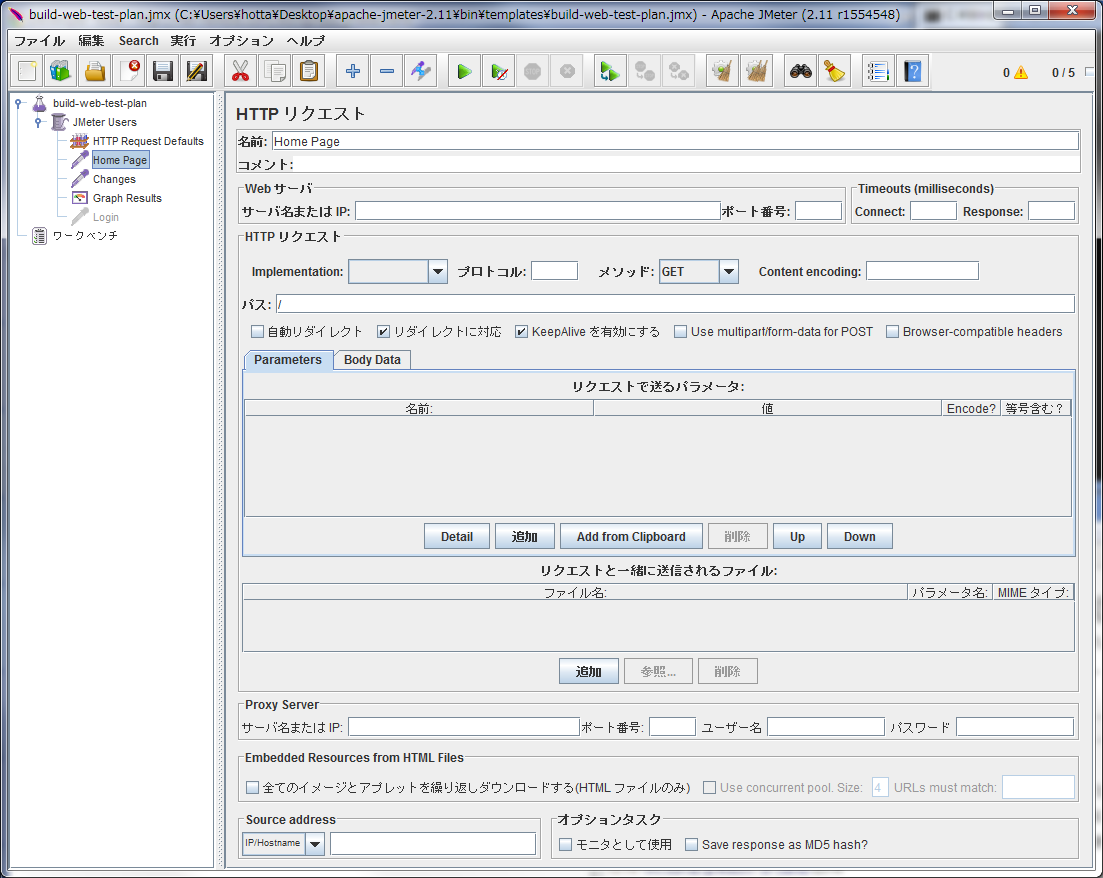Click the パス path input field
Viewport: 1103px width, 878px height.
675,304
